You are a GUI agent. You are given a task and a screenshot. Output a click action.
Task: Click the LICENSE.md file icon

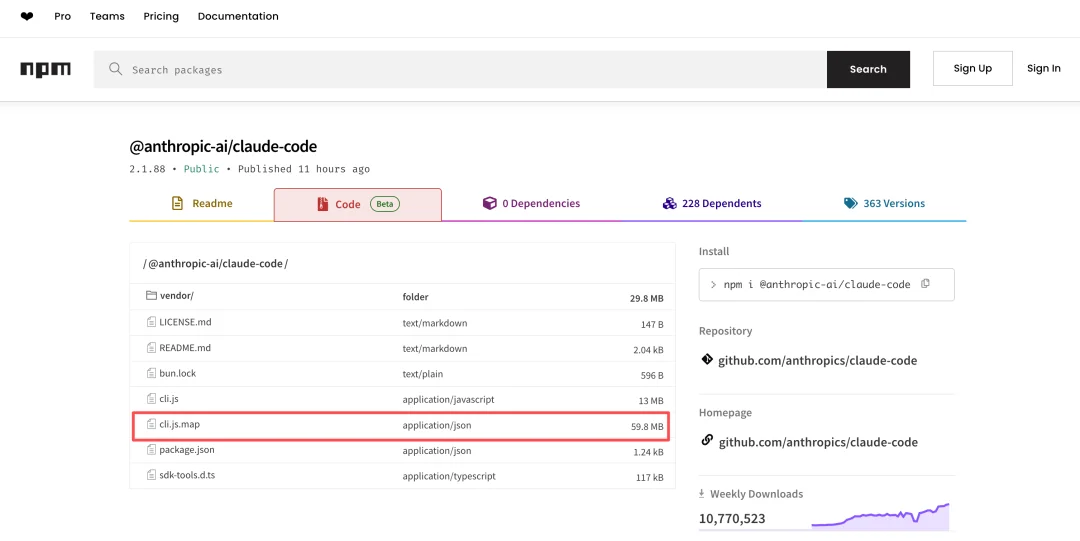(x=152, y=322)
